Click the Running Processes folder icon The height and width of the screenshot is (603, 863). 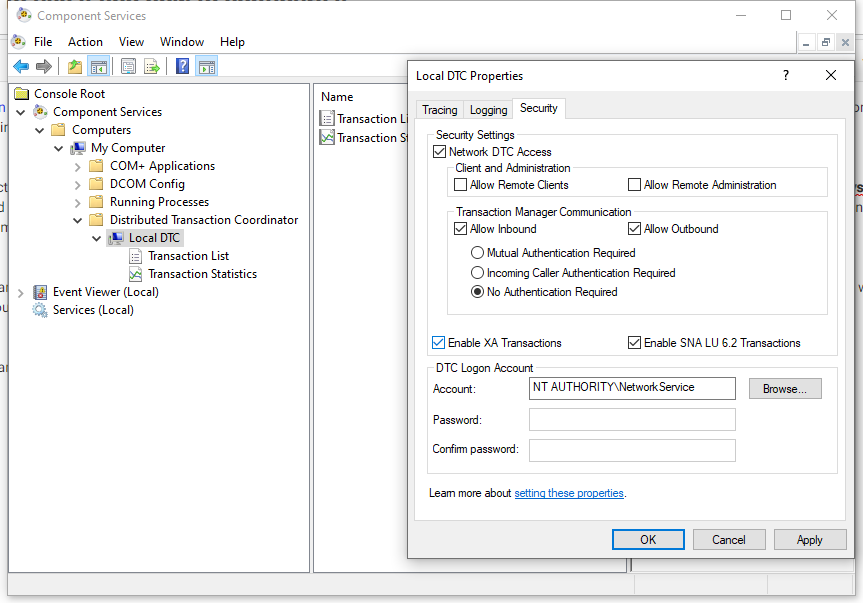point(96,202)
